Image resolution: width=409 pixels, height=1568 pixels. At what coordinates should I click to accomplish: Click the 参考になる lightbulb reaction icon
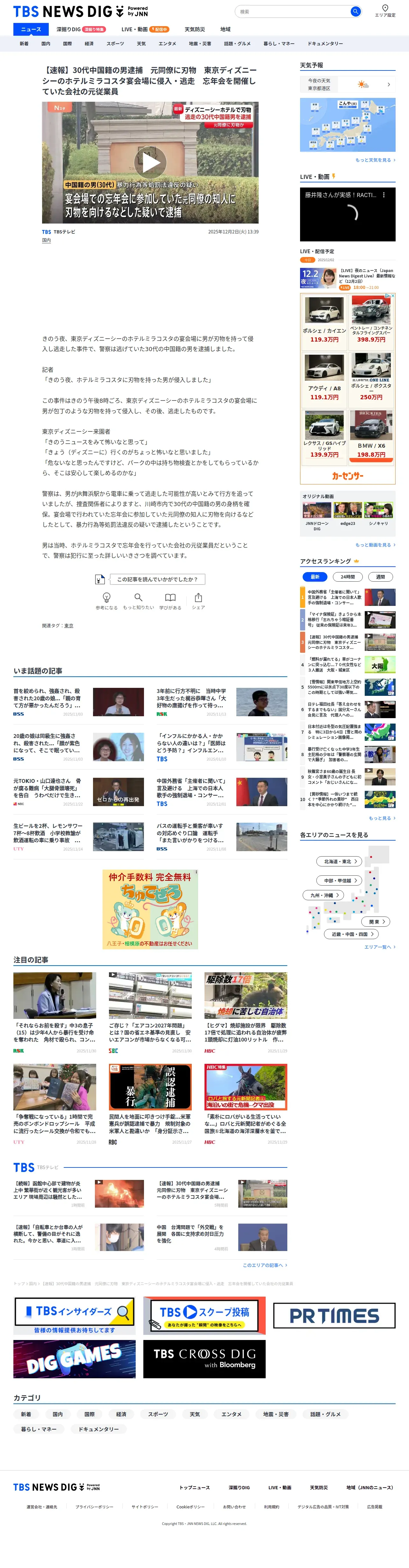(x=106, y=597)
